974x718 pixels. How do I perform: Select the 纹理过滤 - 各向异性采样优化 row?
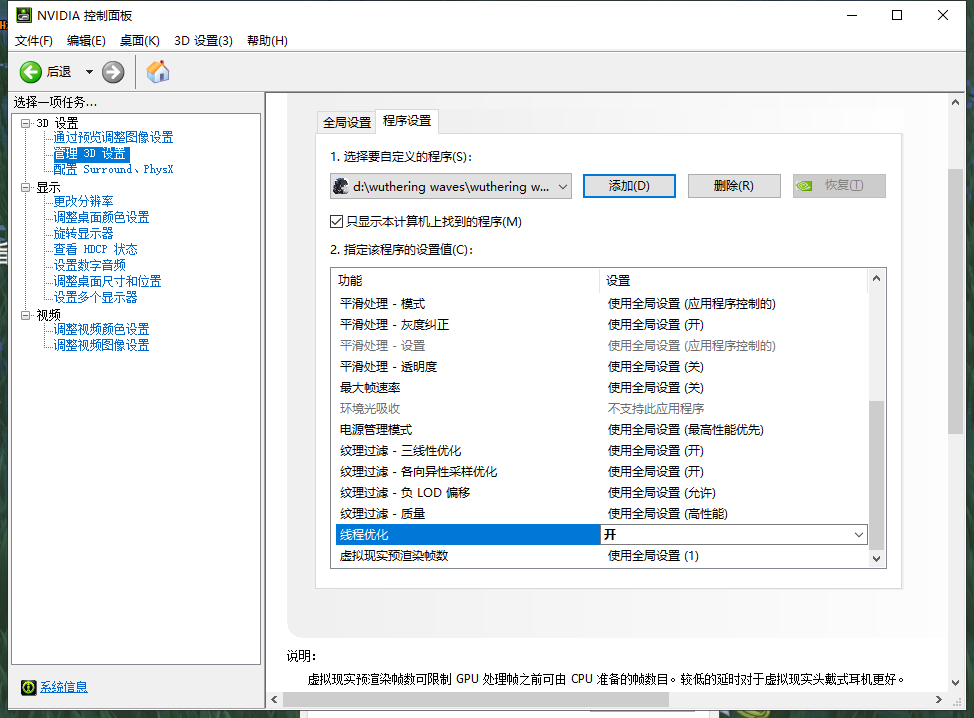pyautogui.click(x=601, y=472)
